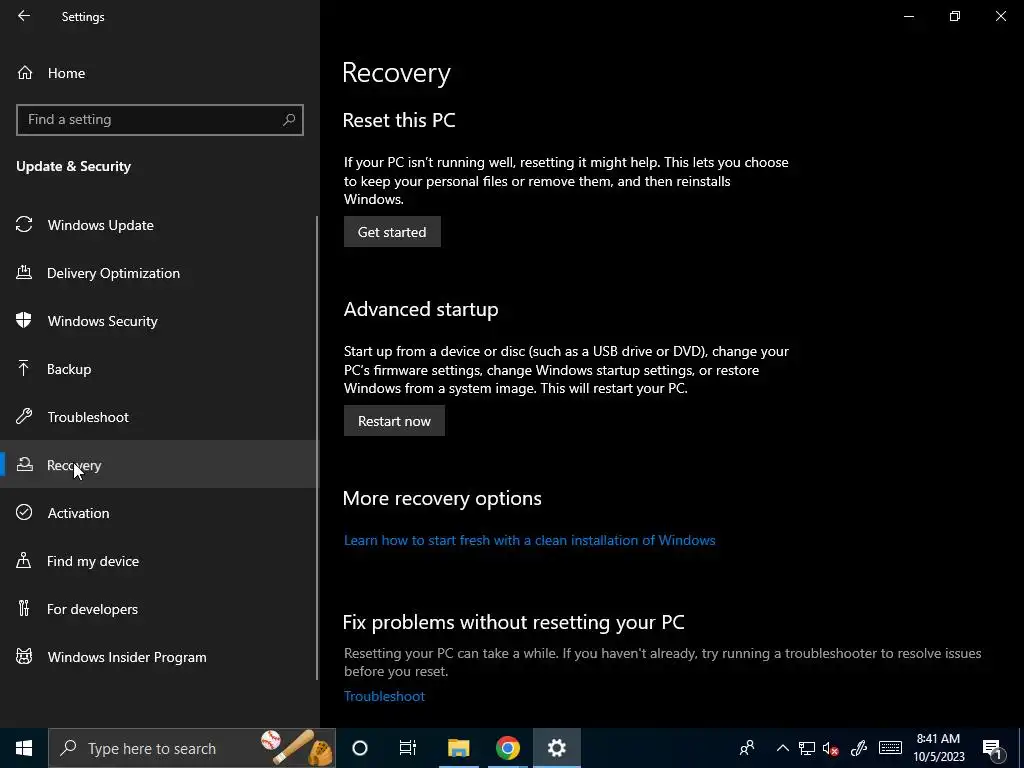Open the Windows Start menu
Viewport: 1024px width, 768px height.
point(24,748)
